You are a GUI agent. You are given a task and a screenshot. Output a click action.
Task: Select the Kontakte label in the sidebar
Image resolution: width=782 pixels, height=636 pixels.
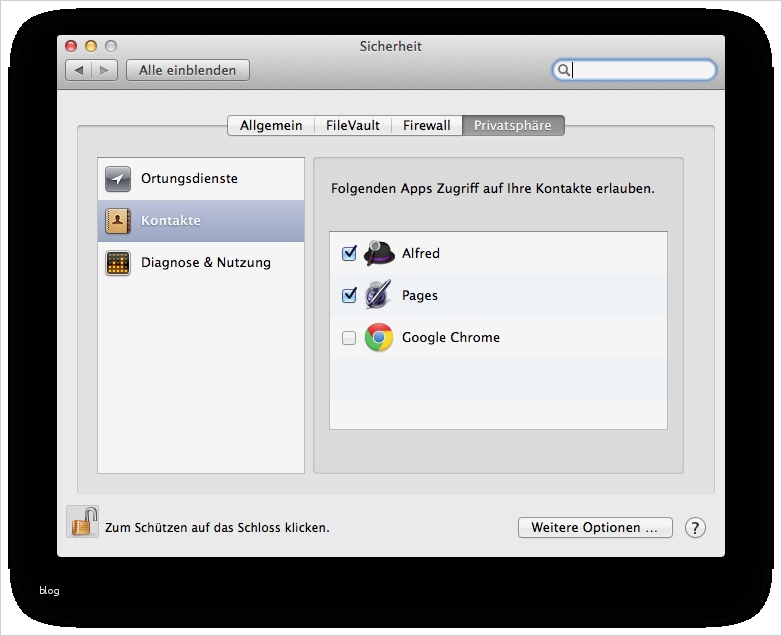171,220
